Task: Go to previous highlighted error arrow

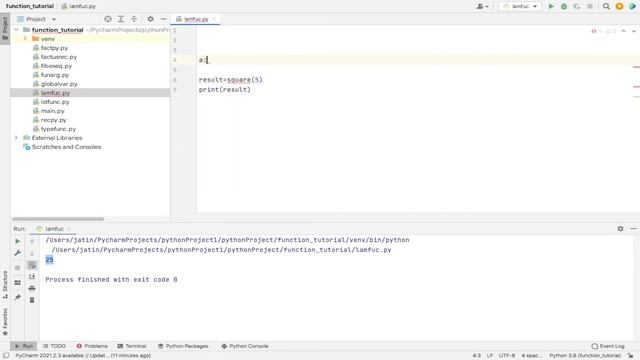Action: [x=623, y=31]
